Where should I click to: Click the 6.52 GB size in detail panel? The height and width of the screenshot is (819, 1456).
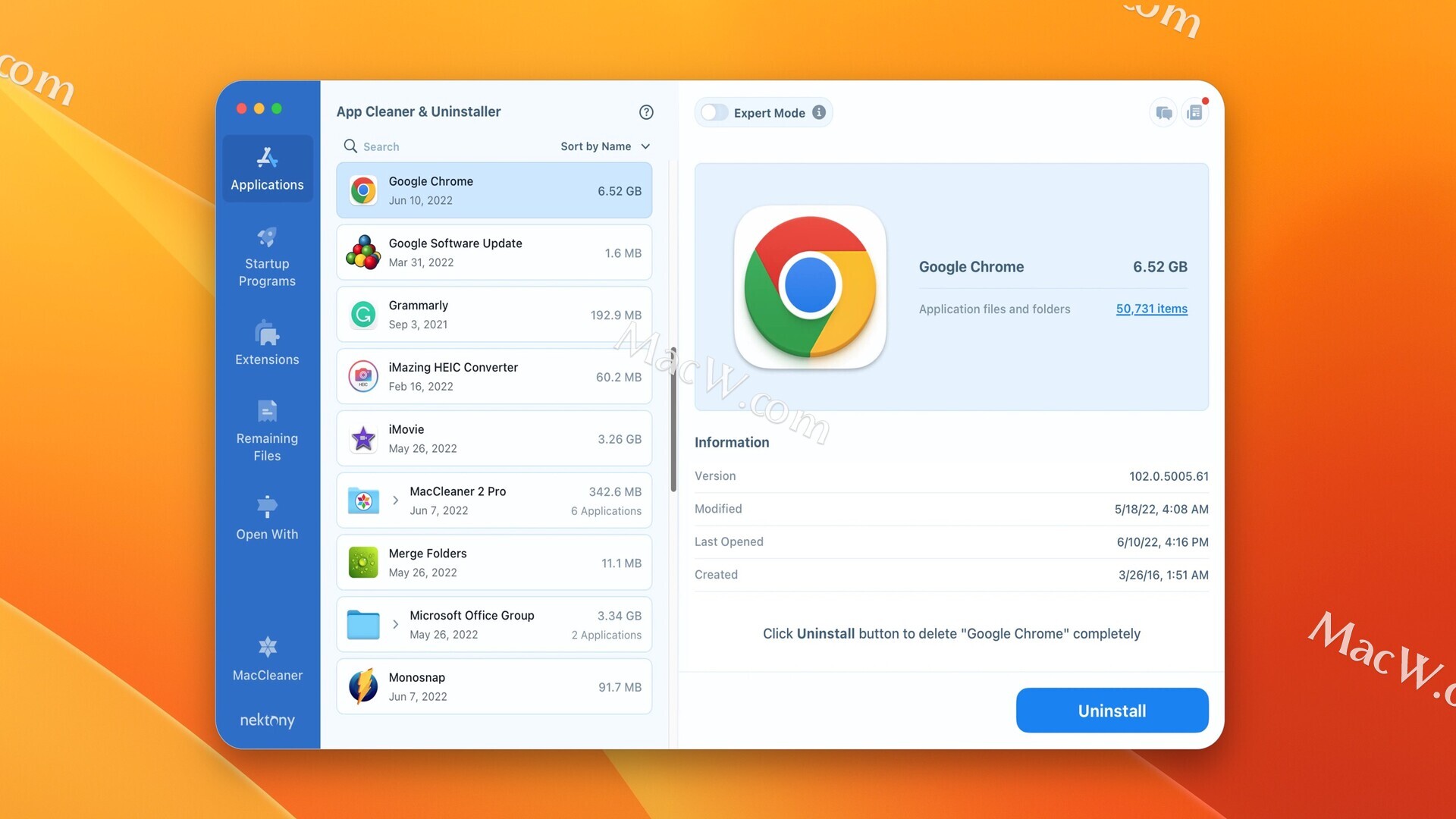pos(1160,267)
